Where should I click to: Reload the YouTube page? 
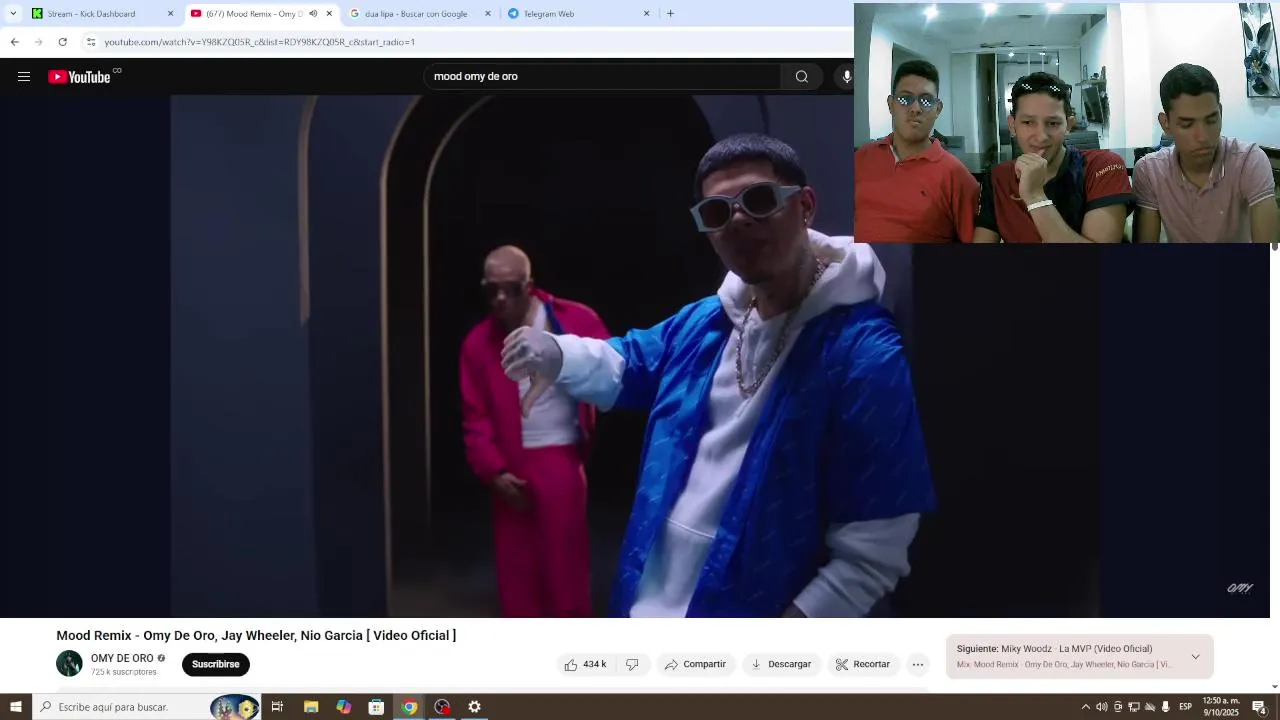(x=62, y=42)
